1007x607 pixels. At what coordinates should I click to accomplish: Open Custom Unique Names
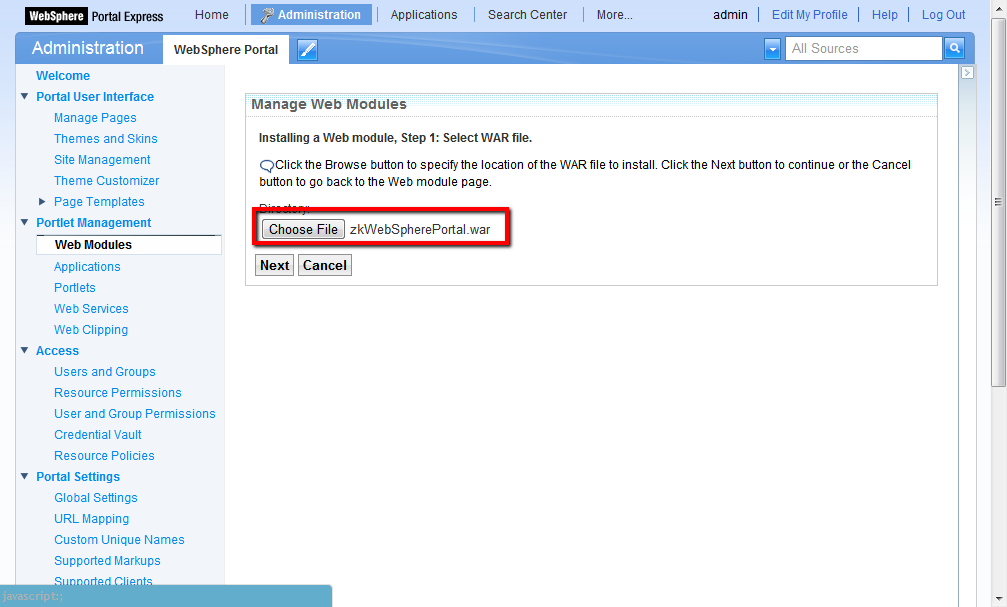tap(119, 540)
